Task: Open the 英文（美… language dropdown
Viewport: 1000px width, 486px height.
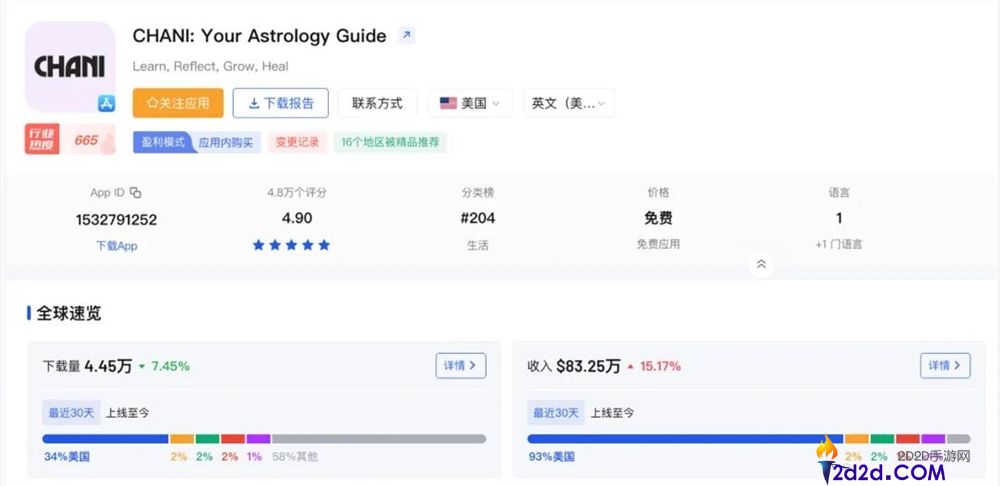Action: [569, 103]
